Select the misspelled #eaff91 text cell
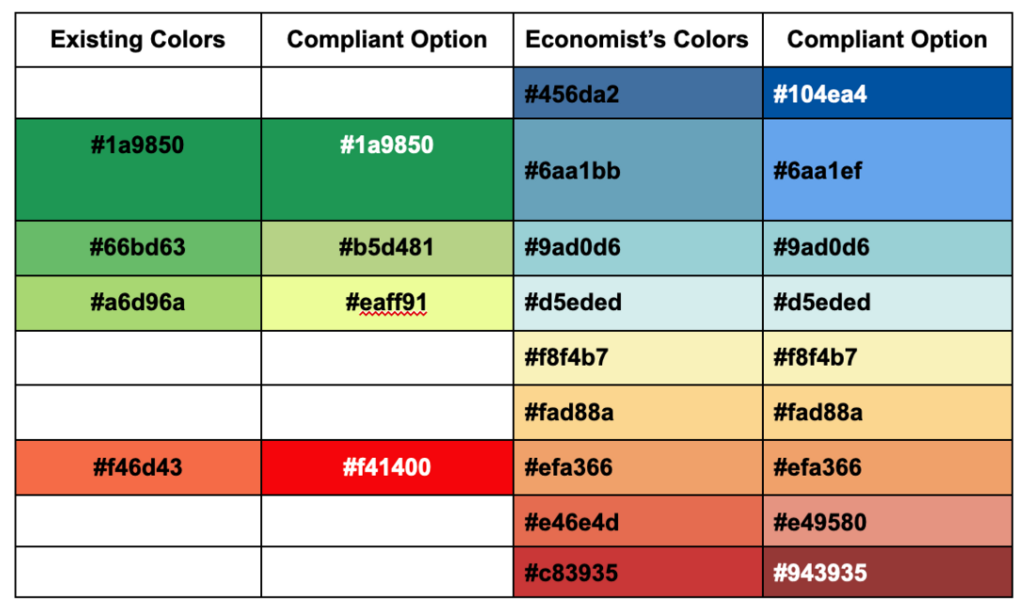This screenshot has height=611, width=1024. [x=387, y=303]
